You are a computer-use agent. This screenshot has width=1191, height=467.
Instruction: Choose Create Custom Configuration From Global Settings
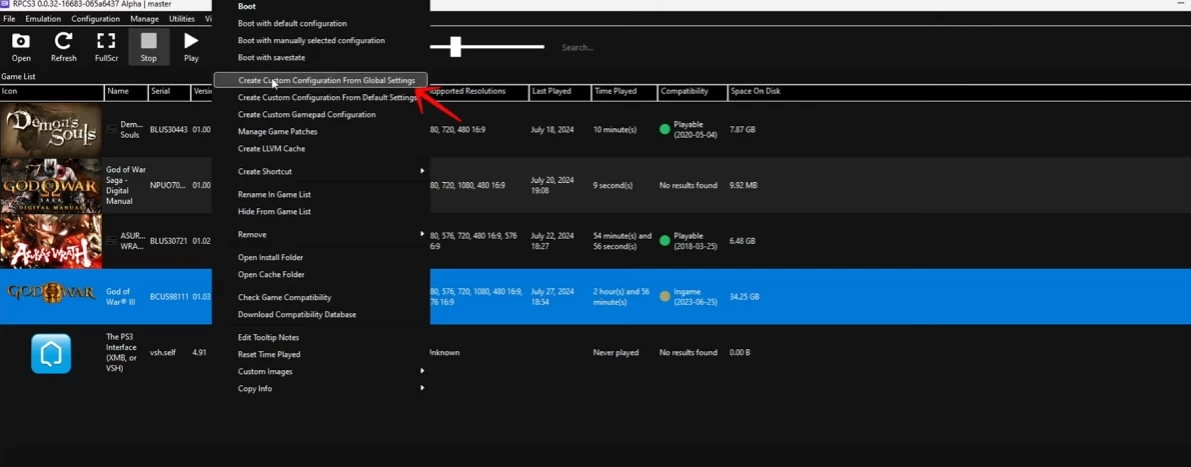(x=326, y=81)
